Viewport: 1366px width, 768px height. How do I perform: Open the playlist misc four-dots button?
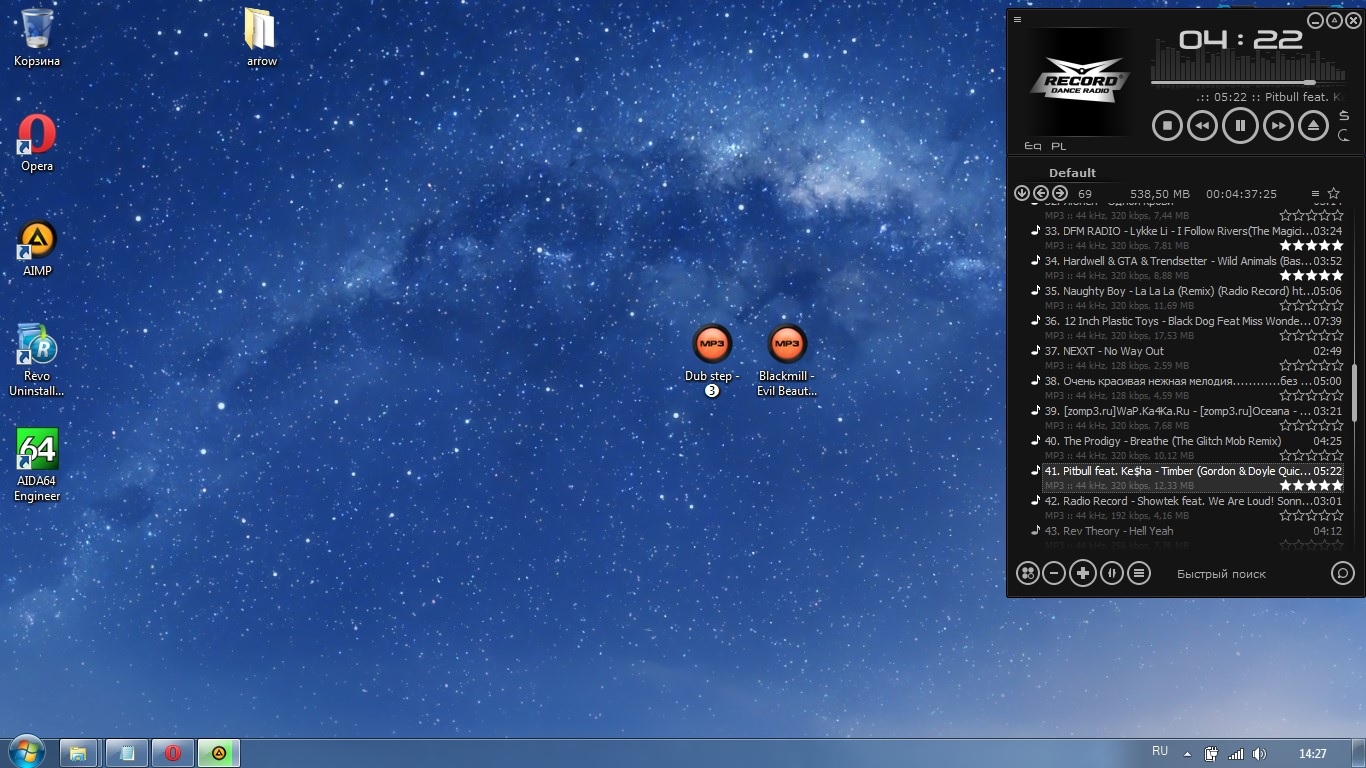[x=1027, y=573]
